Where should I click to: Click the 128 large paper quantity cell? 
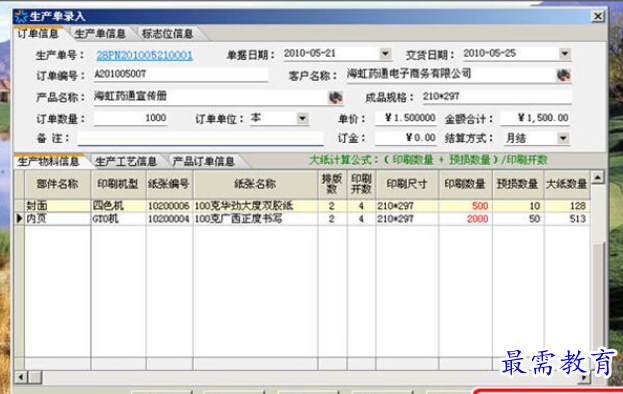pyautogui.click(x=567, y=206)
